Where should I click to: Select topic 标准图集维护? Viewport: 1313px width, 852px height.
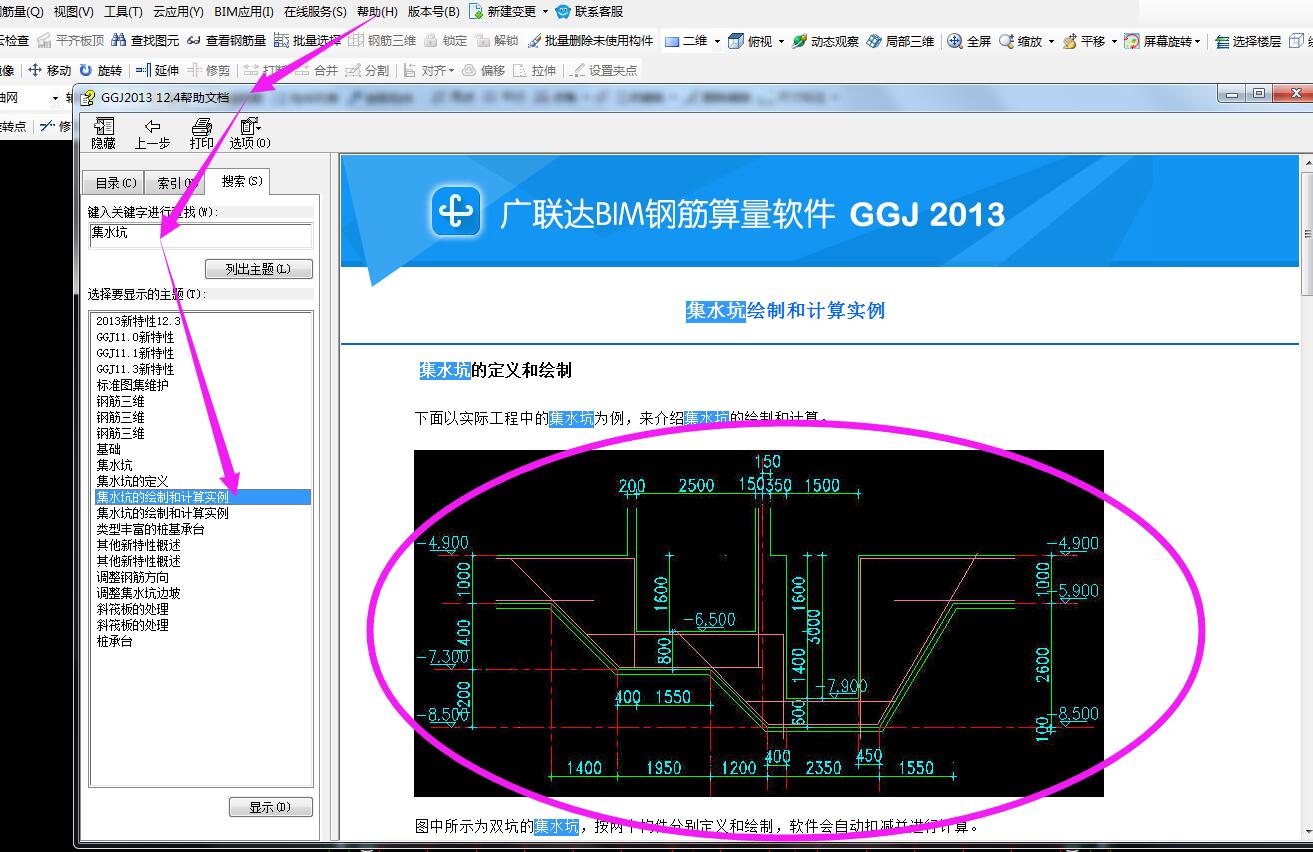(x=132, y=385)
